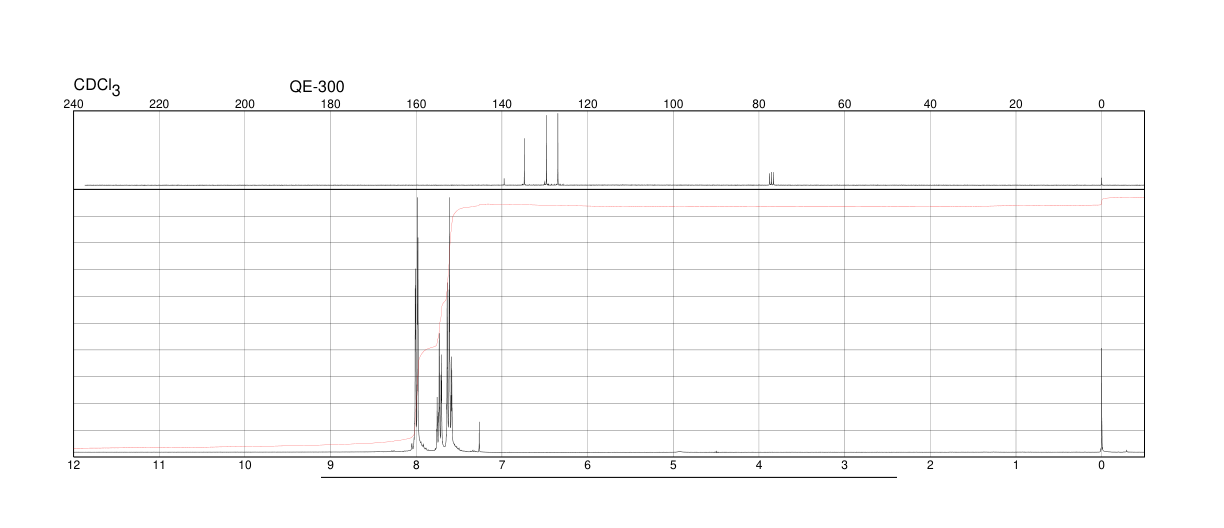Click the TMS proton peak at 0 ppm
1224x528 pixels.
click(1101, 400)
